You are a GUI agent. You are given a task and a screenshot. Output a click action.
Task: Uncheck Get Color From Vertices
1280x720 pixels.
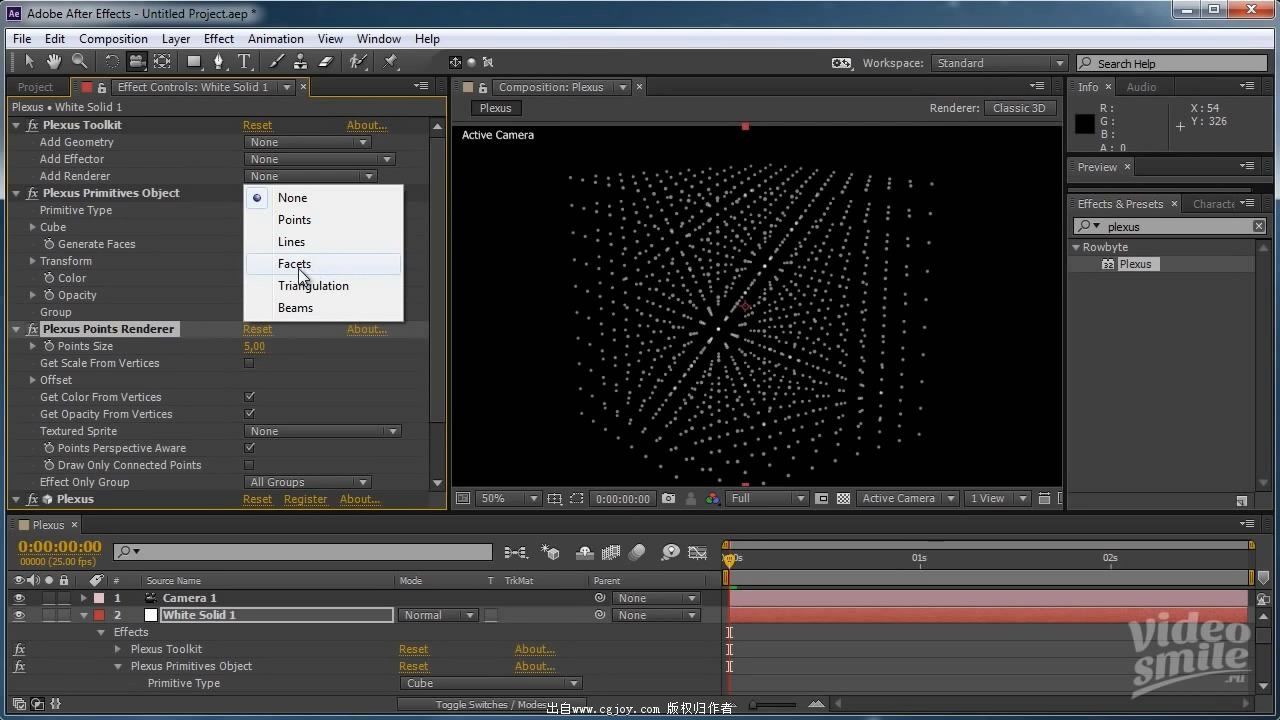point(249,397)
